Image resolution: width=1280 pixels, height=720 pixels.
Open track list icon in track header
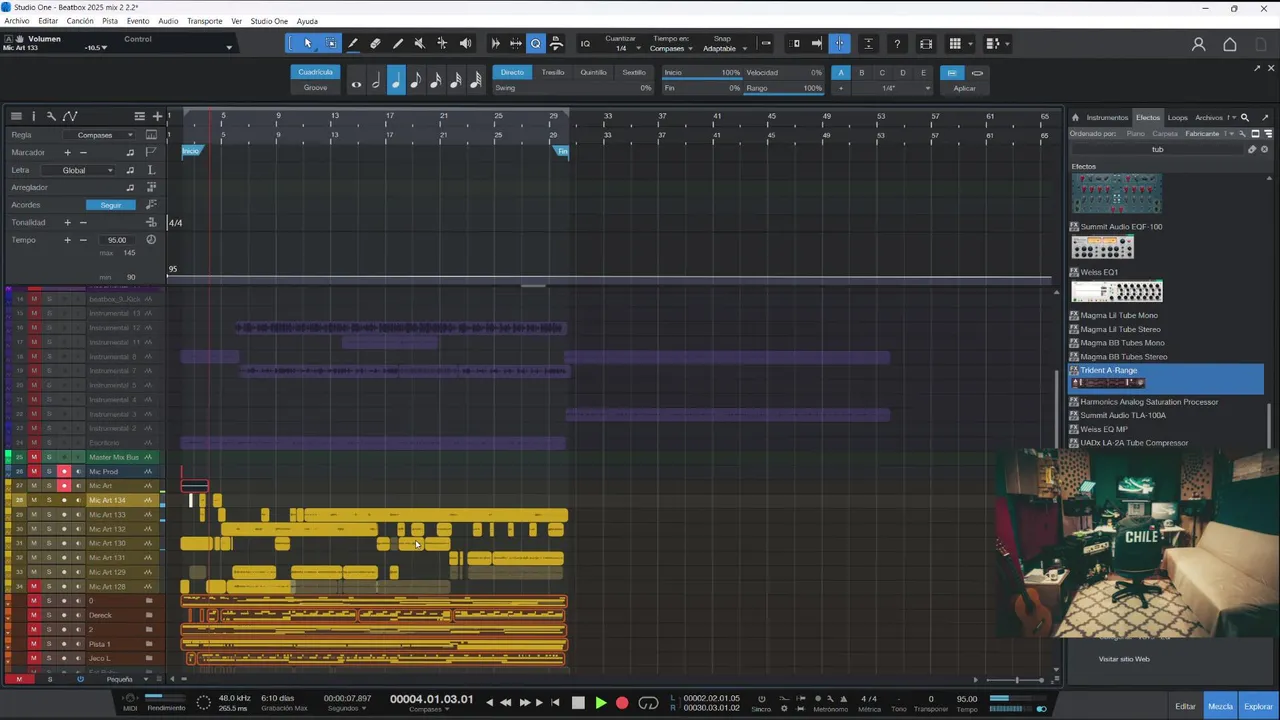(x=16, y=116)
